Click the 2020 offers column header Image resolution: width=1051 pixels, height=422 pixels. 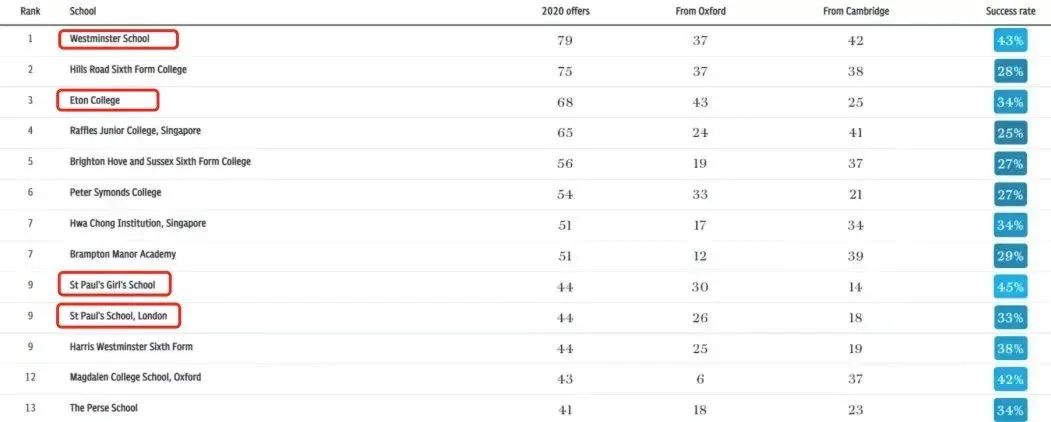click(x=565, y=11)
